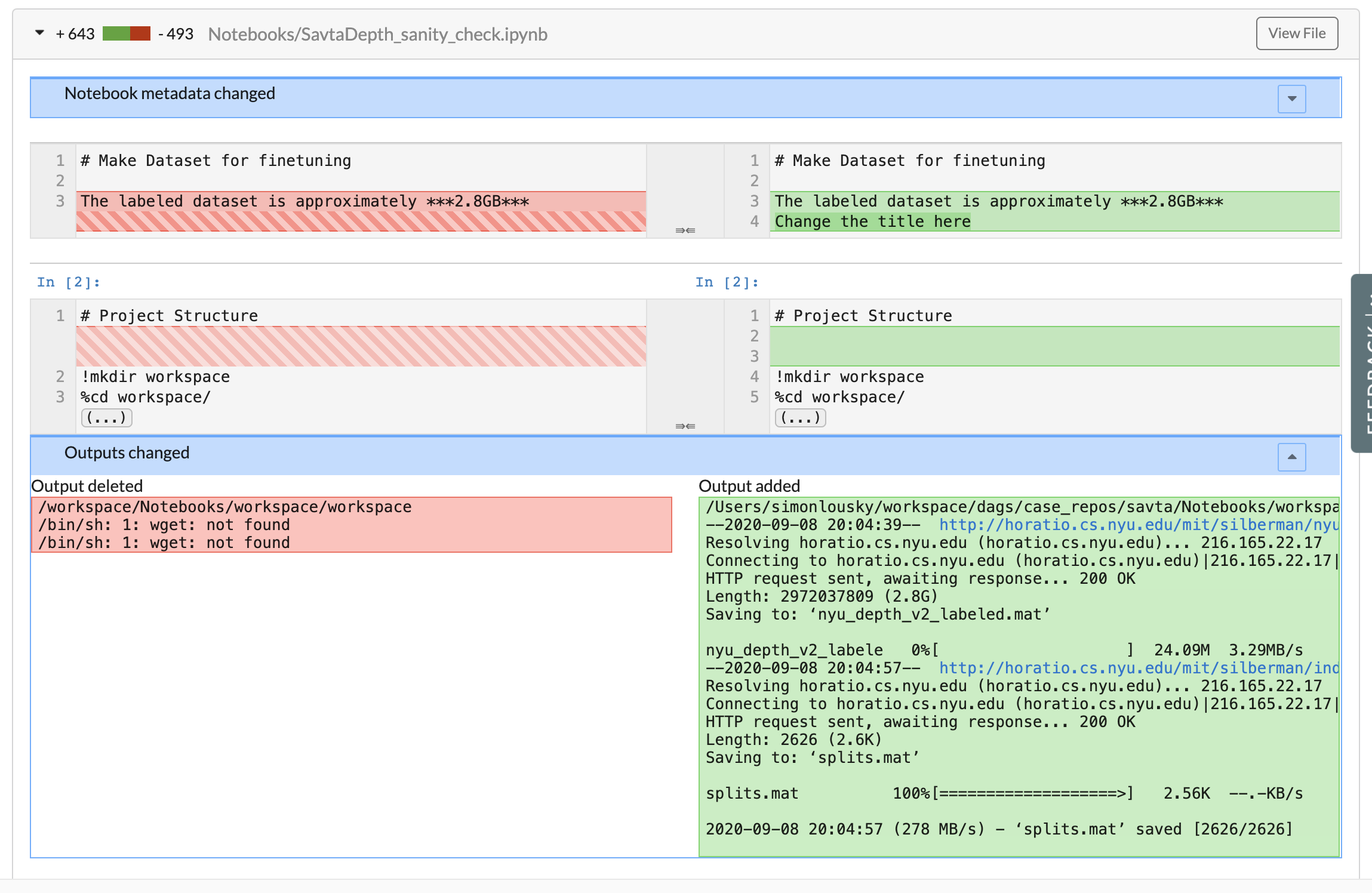Click the merge arrows icon in first cell

[x=685, y=230]
